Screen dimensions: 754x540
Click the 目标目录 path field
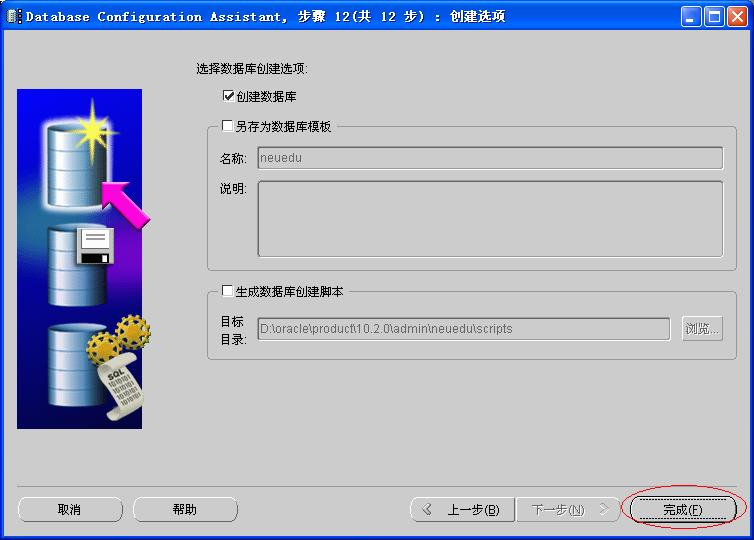464,329
